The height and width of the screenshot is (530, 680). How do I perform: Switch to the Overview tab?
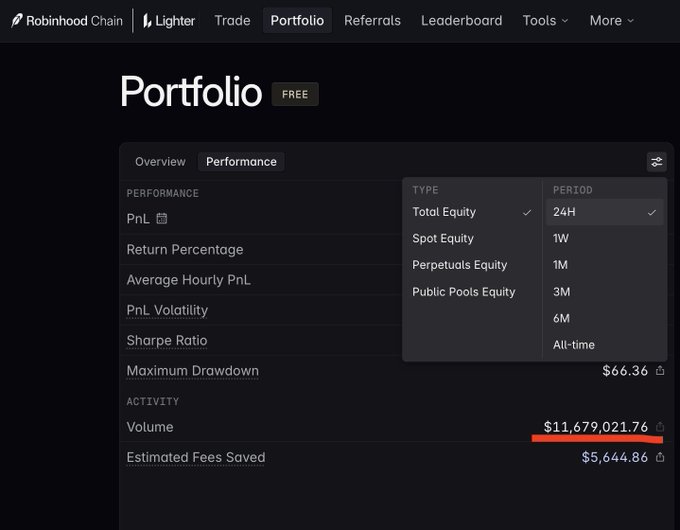[160, 162]
